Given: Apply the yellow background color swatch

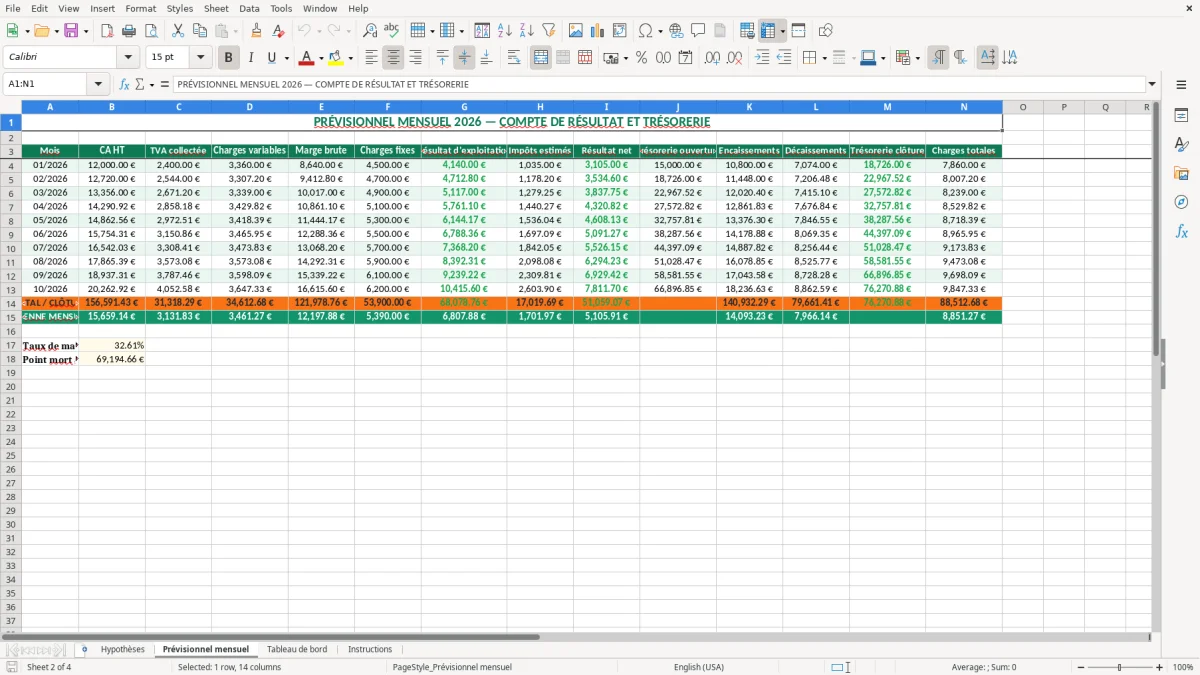Looking at the screenshot, I should pyautogui.click(x=336, y=58).
